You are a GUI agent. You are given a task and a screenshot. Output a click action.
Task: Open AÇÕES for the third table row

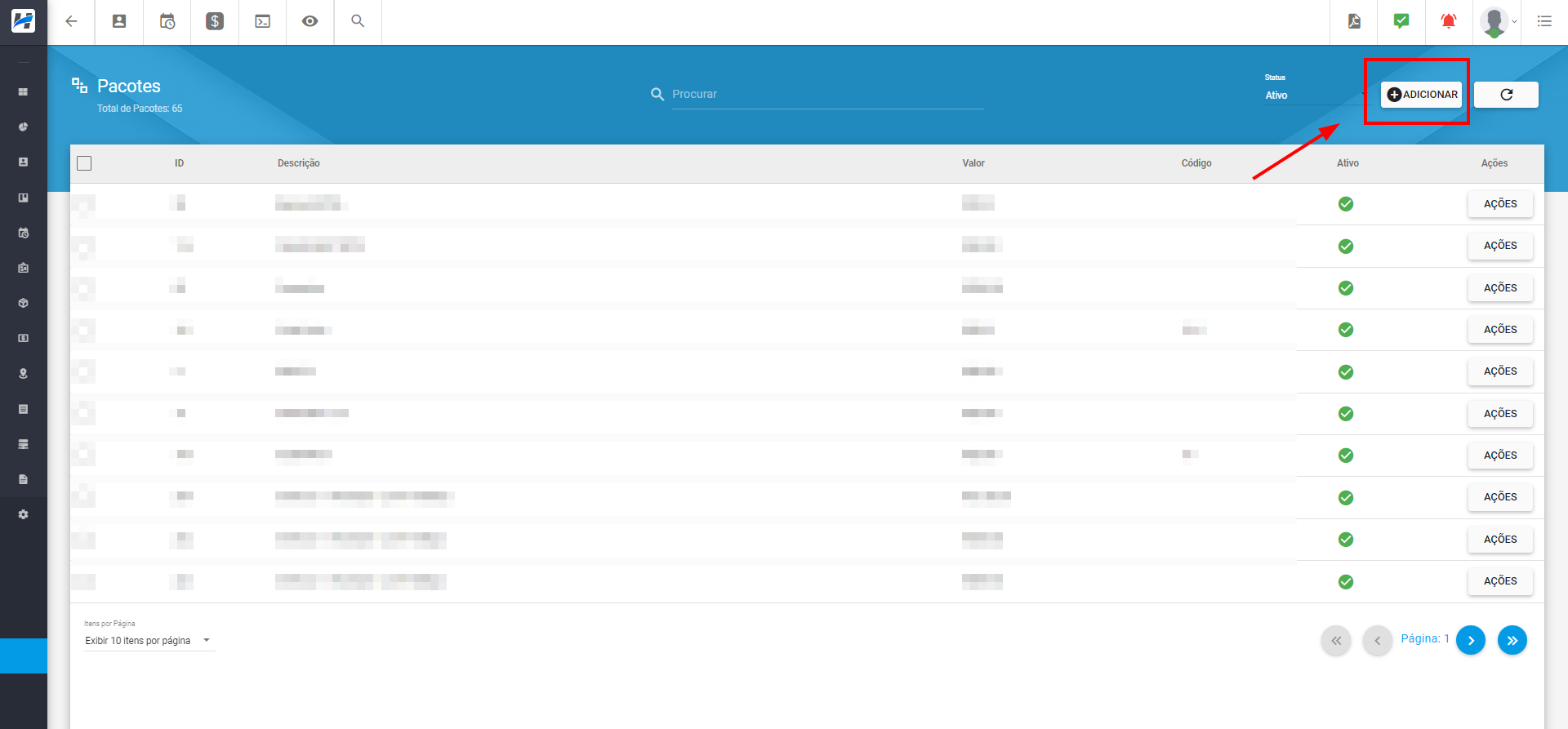tap(1500, 288)
